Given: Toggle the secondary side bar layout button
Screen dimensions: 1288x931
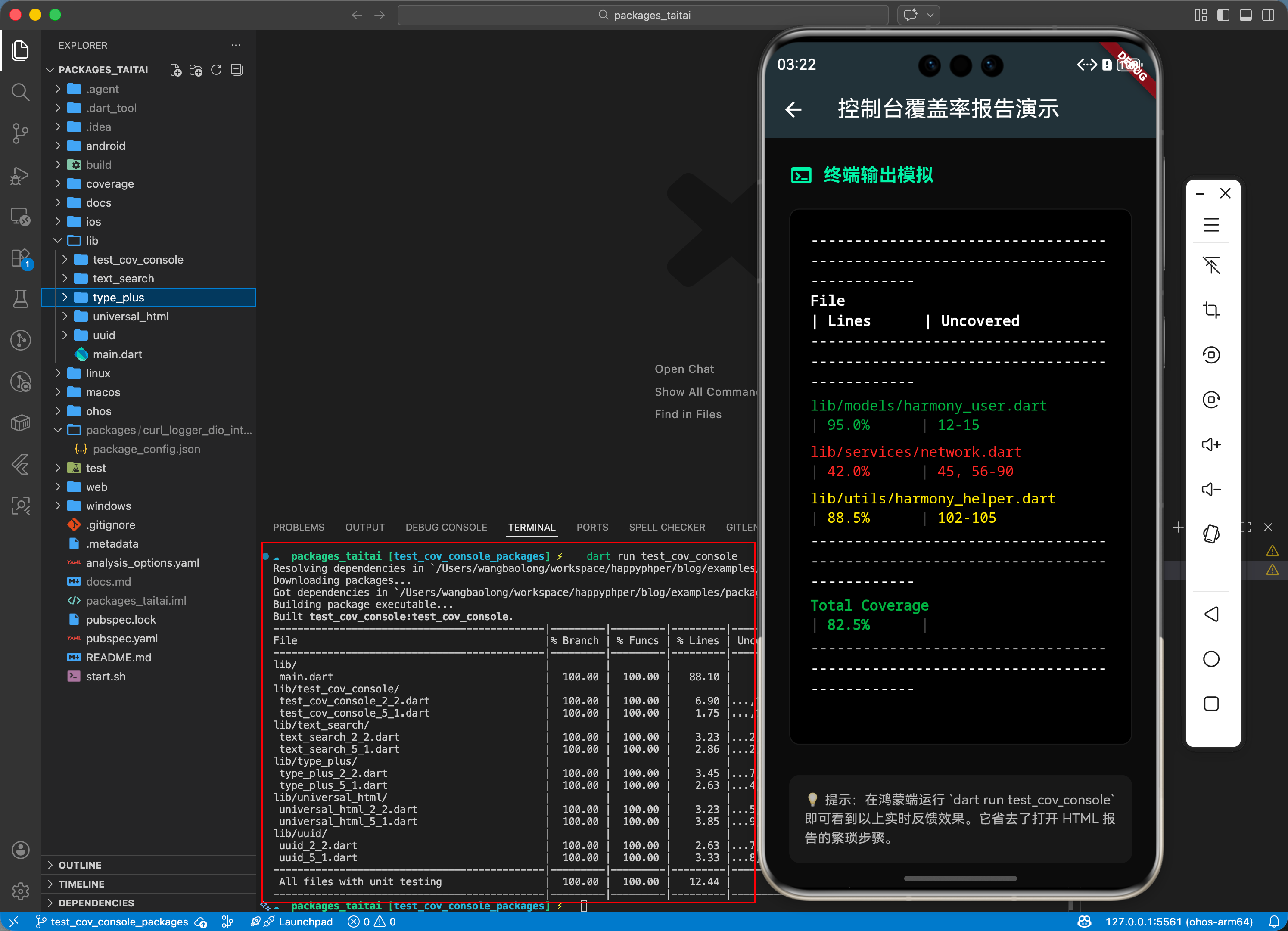Looking at the screenshot, I should click(x=1268, y=16).
